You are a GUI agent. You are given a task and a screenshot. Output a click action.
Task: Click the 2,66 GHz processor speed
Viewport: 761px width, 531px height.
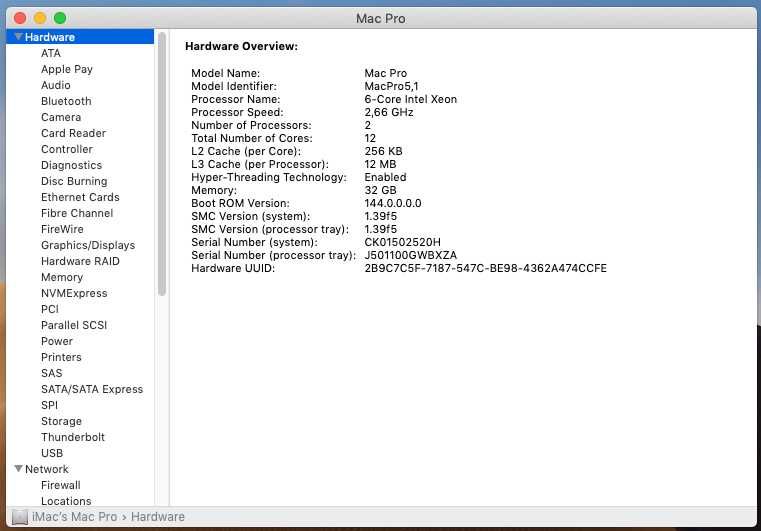[x=389, y=113]
